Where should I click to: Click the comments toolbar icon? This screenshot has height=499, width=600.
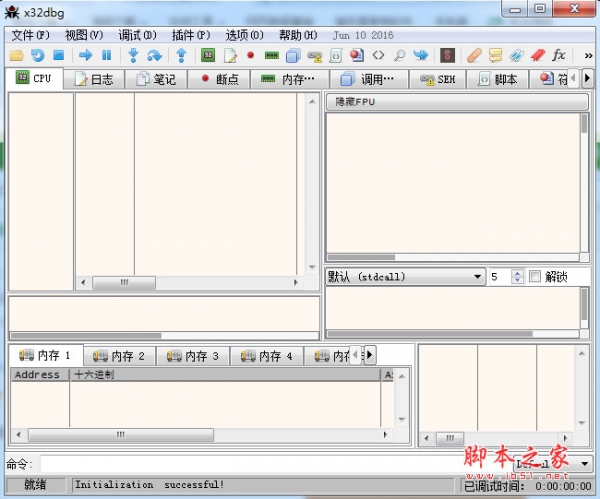[x=495, y=55]
